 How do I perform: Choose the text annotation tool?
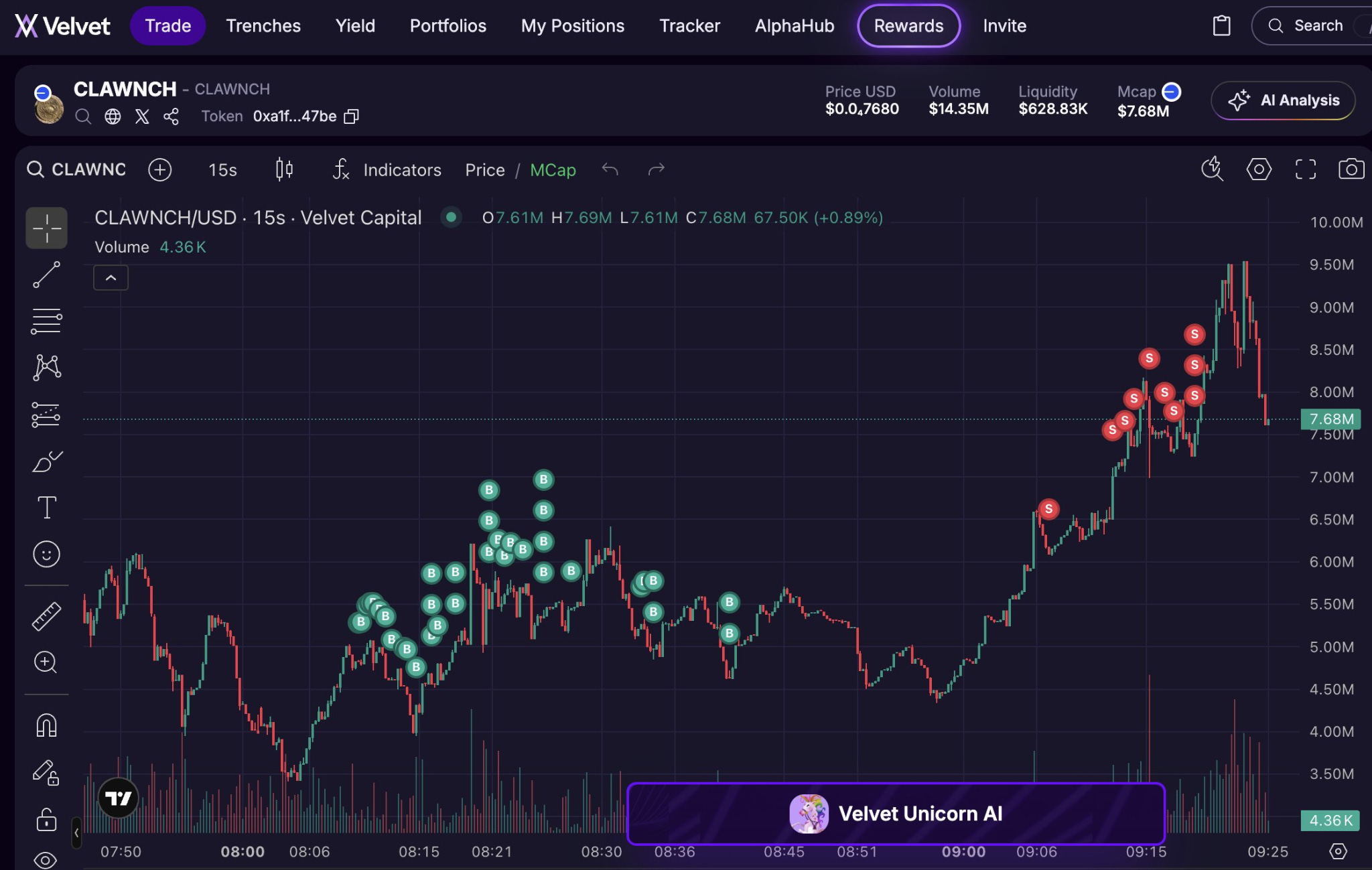(x=46, y=508)
